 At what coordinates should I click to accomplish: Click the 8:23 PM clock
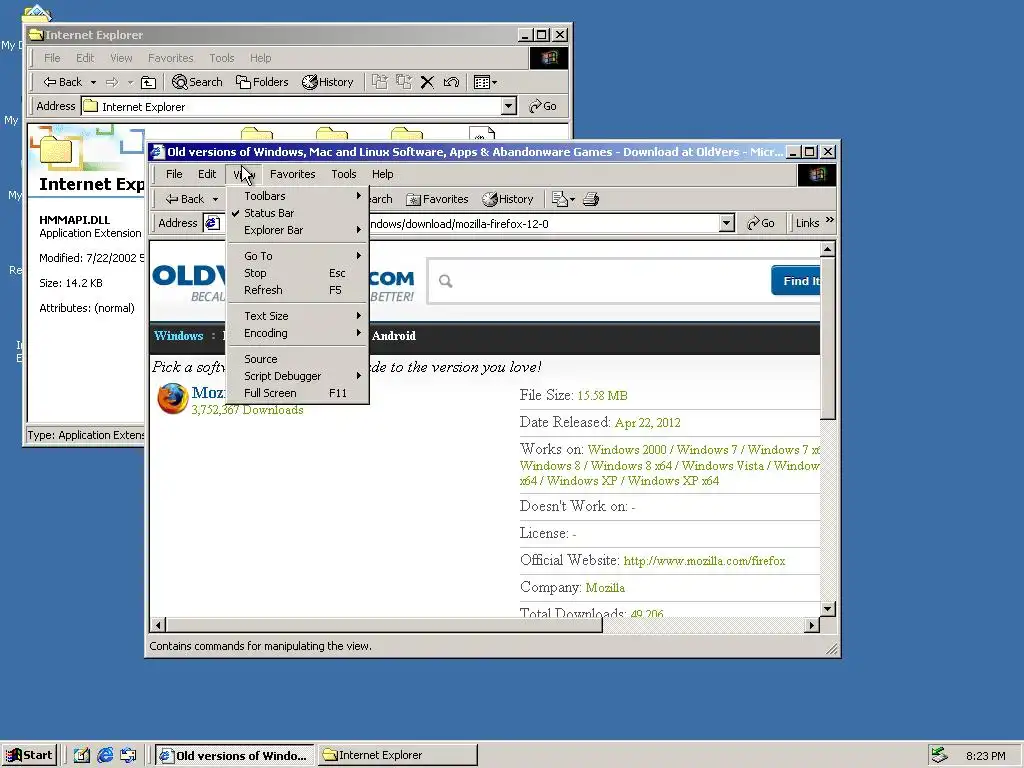point(985,756)
